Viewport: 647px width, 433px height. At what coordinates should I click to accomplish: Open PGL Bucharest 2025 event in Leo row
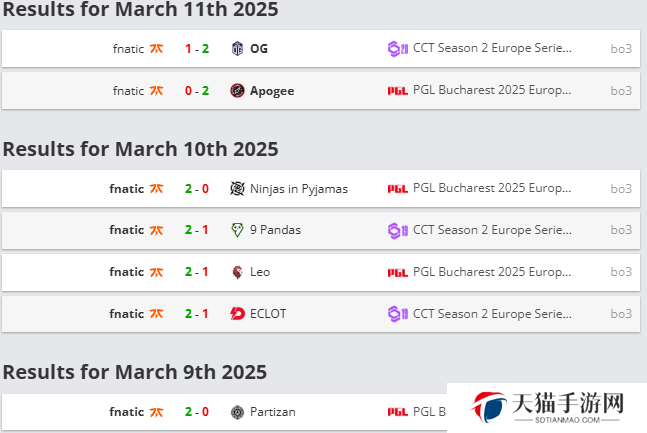(x=492, y=272)
